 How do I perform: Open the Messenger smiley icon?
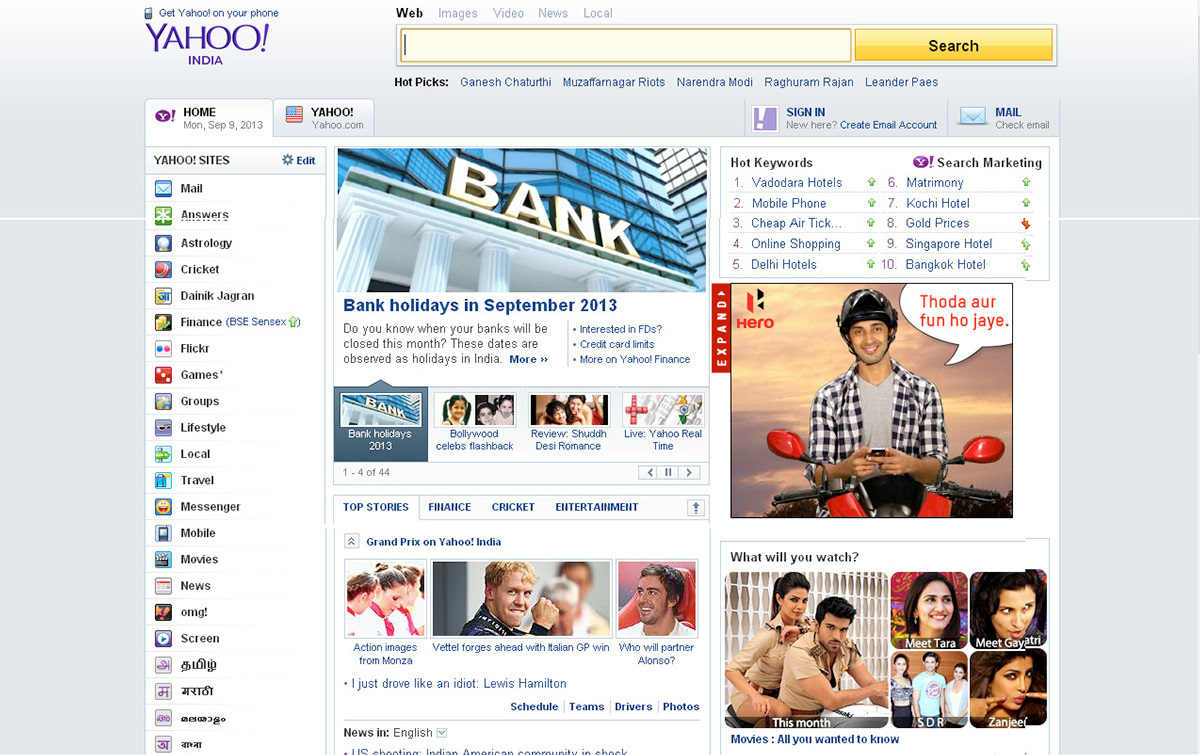[x=163, y=507]
